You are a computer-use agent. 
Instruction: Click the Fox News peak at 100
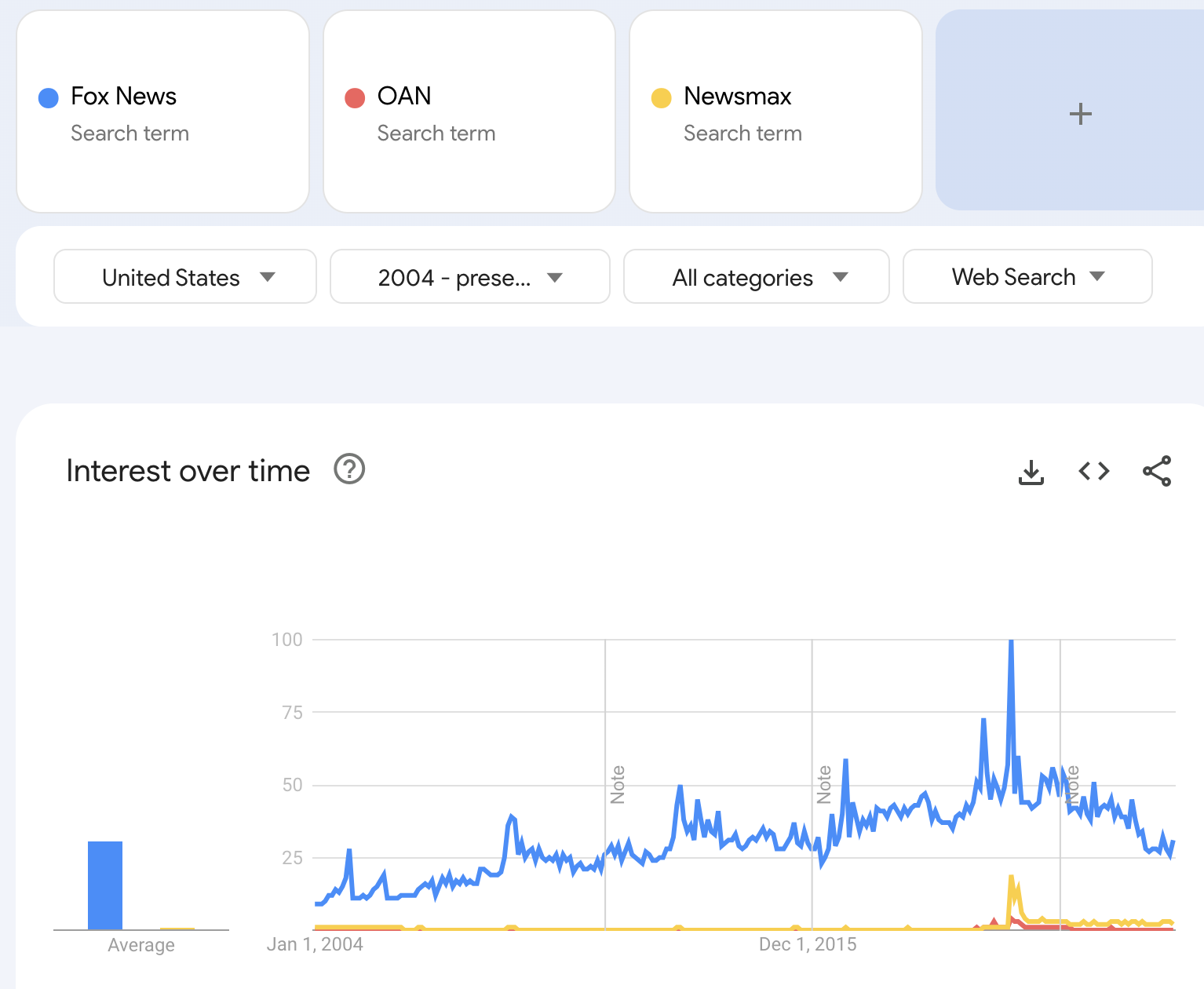[1011, 642]
